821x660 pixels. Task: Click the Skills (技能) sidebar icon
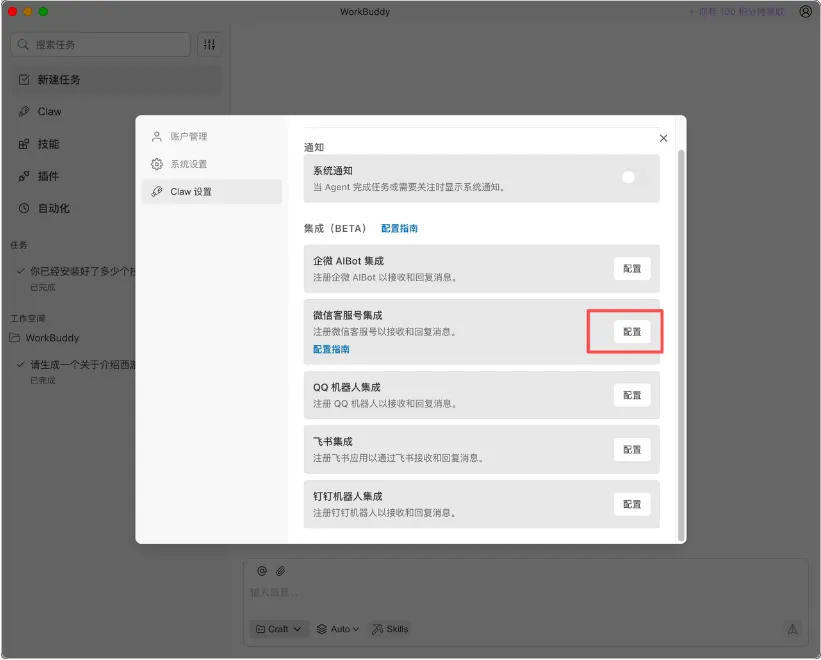tap(24, 144)
